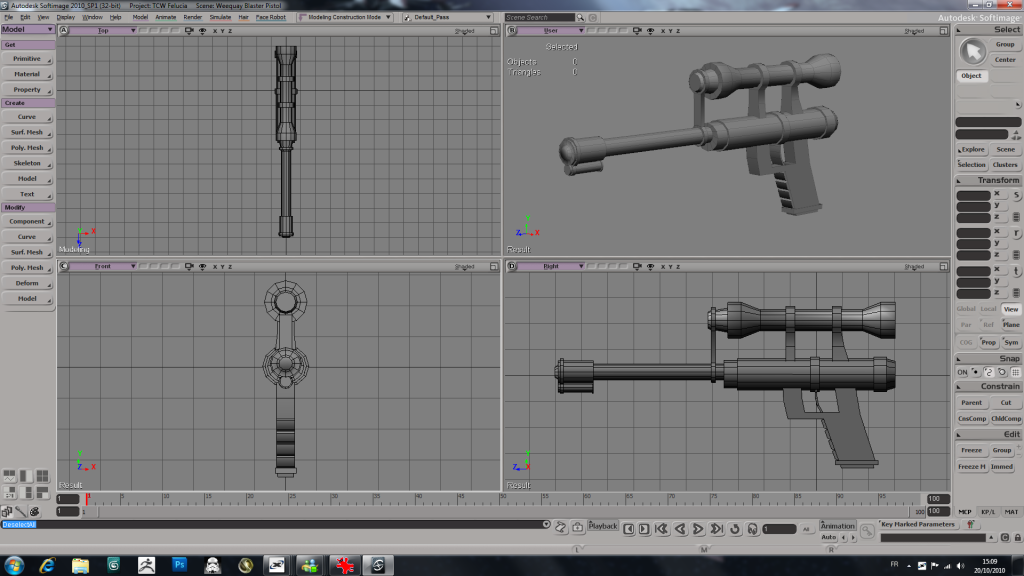Maximize the User viewport
This screenshot has width=1024, height=576.
pyautogui.click(x=944, y=31)
